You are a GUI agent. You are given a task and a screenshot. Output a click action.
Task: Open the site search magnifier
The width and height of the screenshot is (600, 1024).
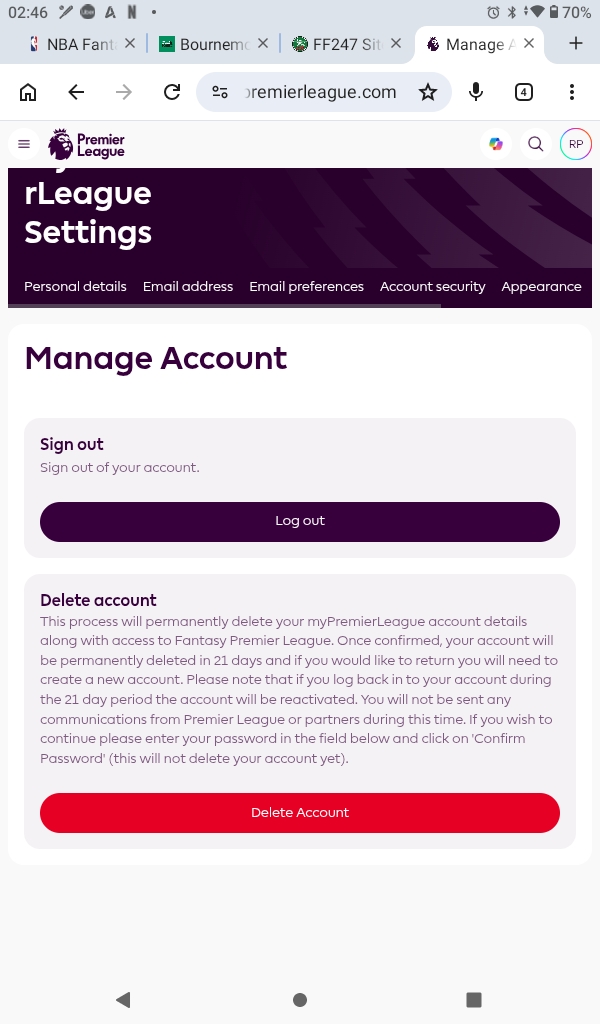tap(536, 144)
